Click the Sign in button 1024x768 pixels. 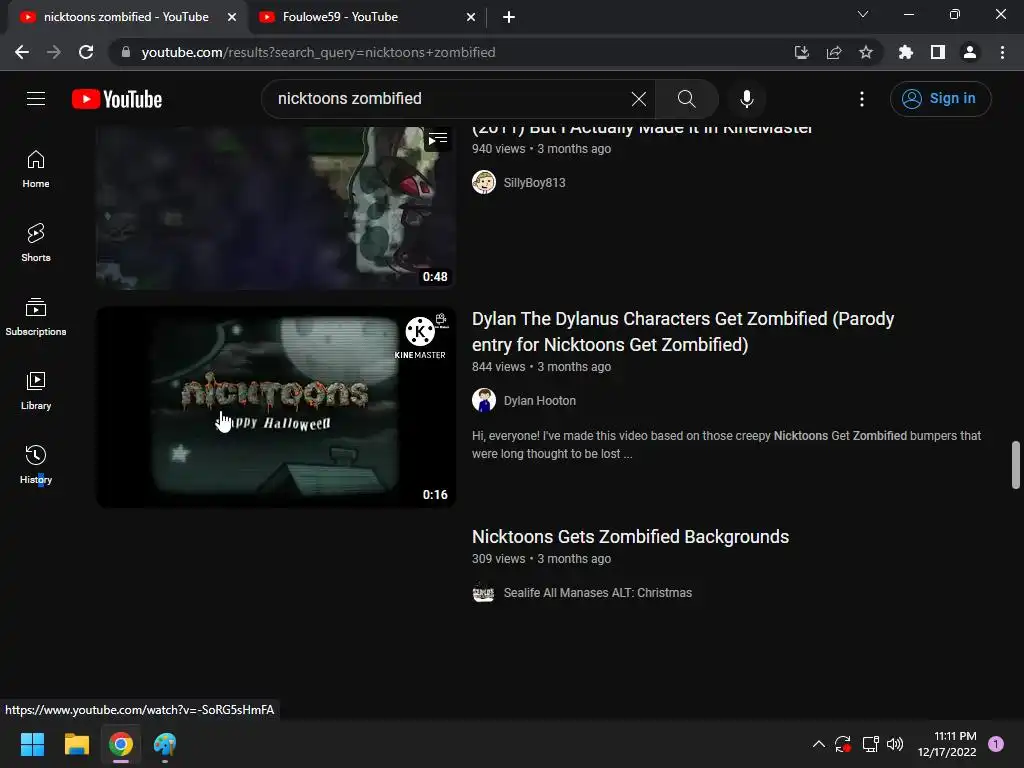tap(940, 99)
